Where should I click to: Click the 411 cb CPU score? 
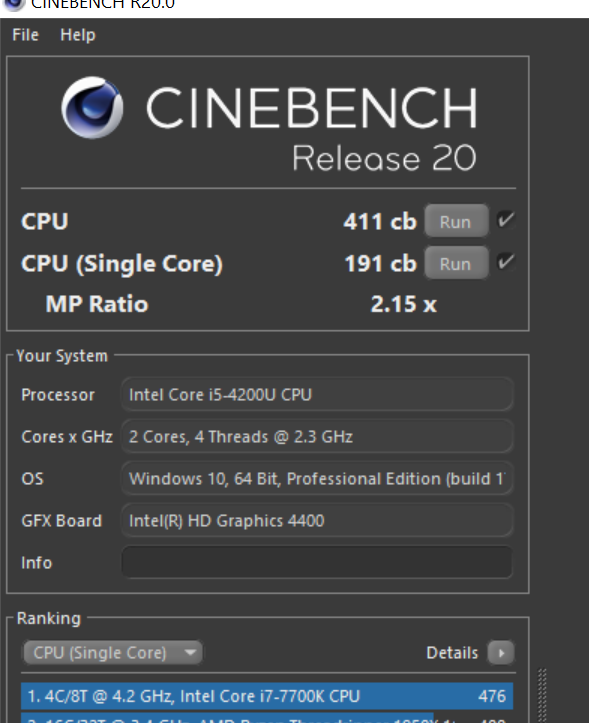[380, 222]
